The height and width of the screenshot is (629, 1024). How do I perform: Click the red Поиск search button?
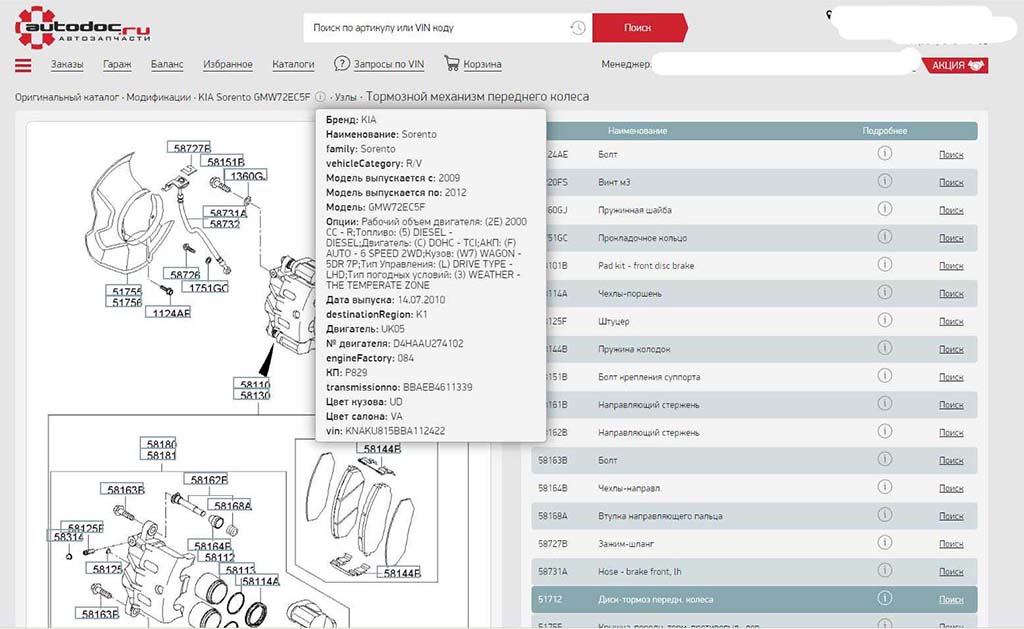(637, 28)
